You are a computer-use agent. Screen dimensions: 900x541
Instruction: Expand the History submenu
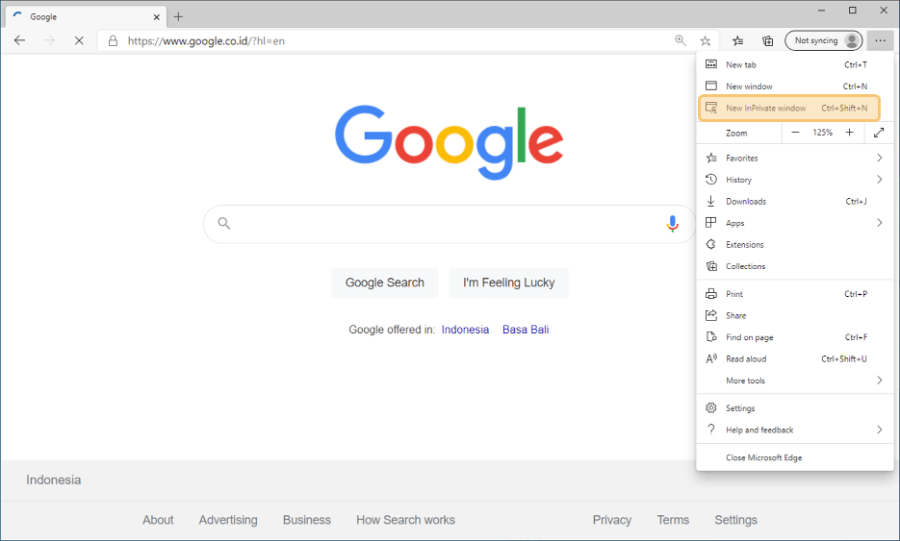pyautogui.click(x=795, y=180)
